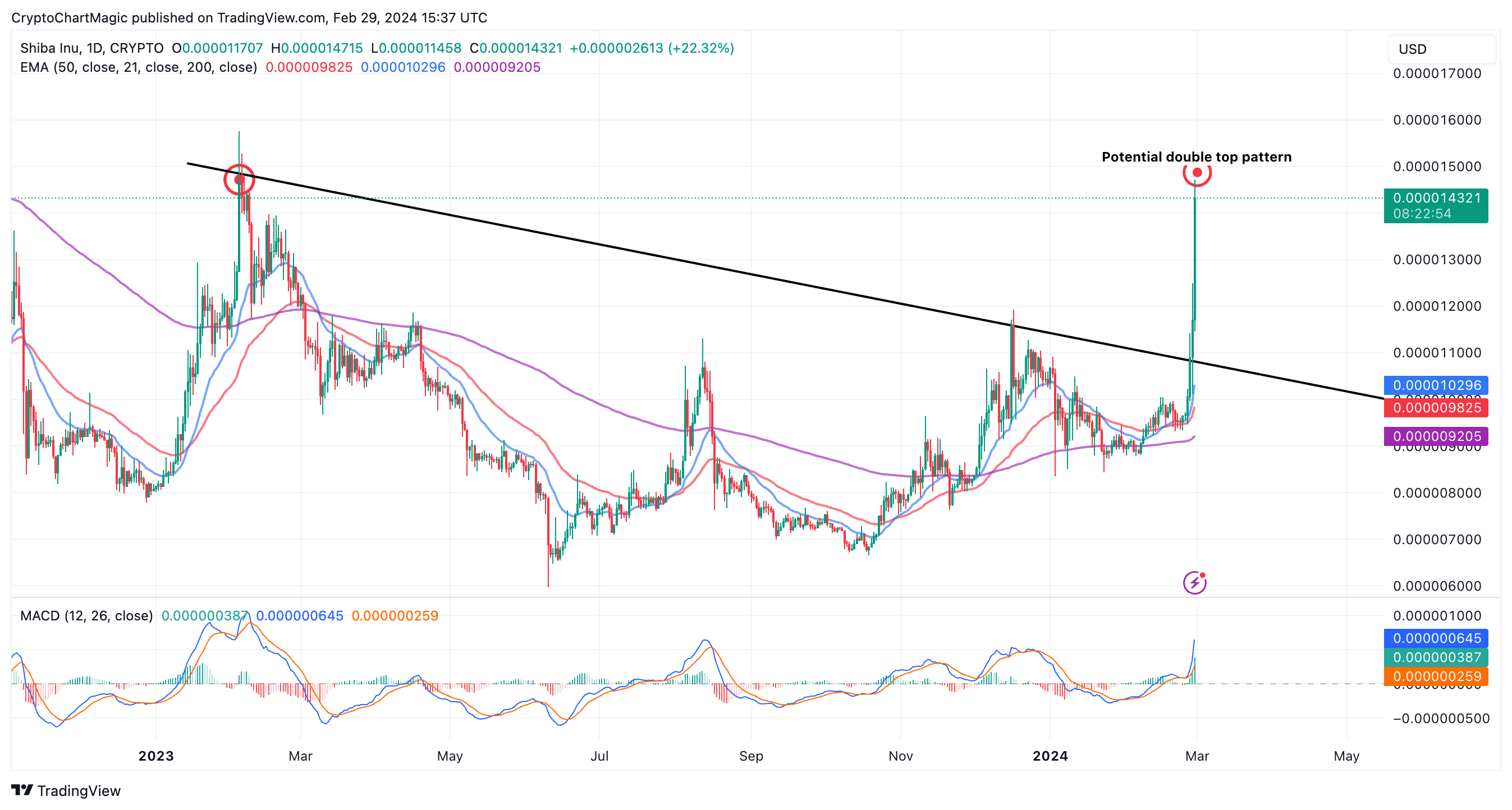This screenshot has width=1512, height=810.
Task: Click the first May label on time axis near Jul
Action: click(450, 756)
